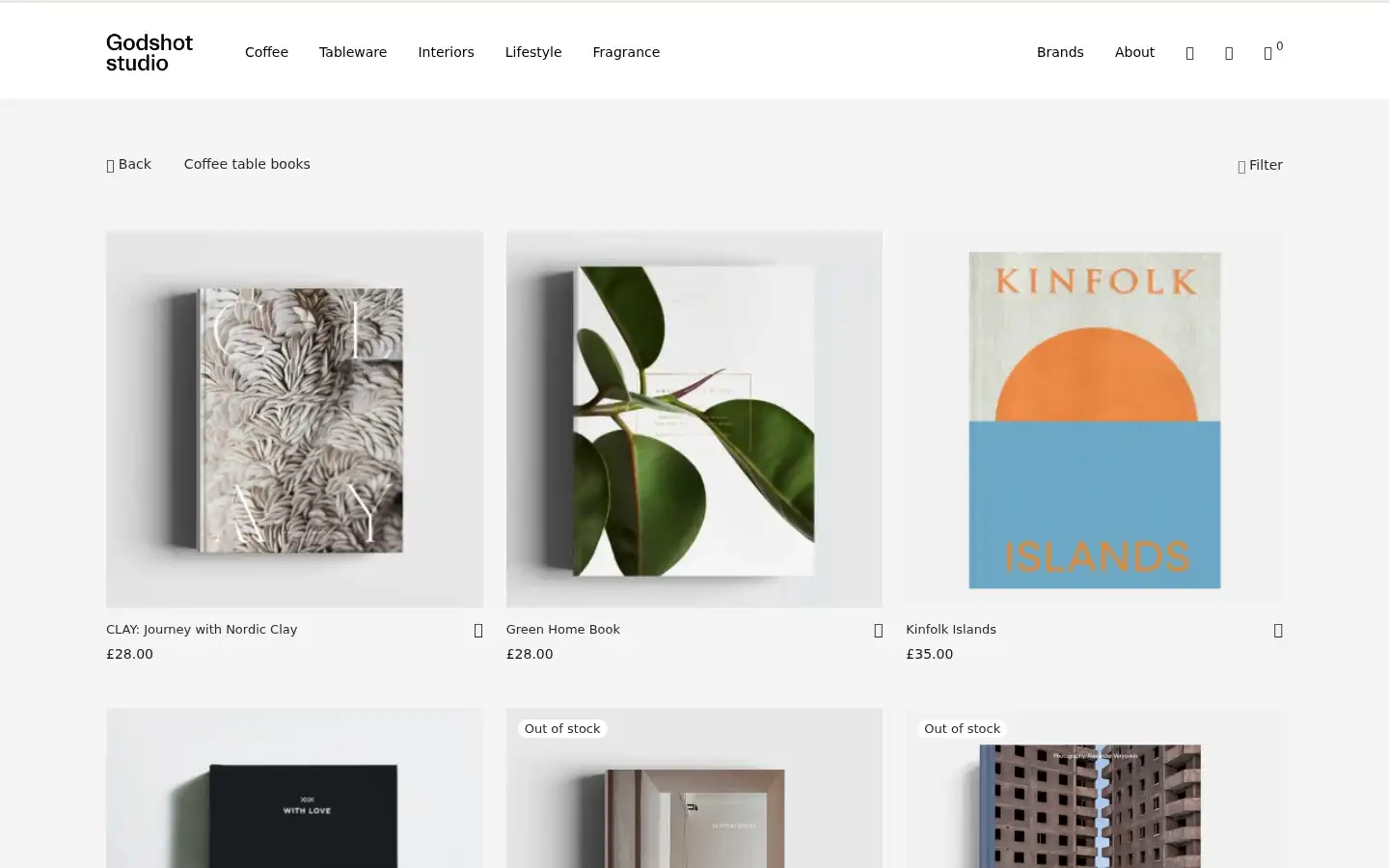Go to the Brands page
Screen dimensions: 1389x868
[x=1060, y=52]
